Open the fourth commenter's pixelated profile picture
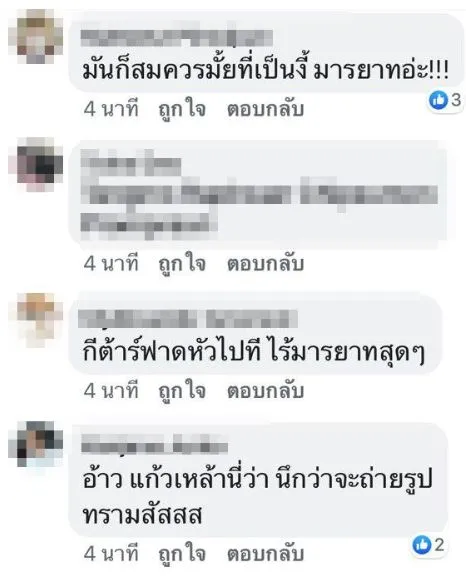This screenshot has height=583, width=466. coord(36,444)
